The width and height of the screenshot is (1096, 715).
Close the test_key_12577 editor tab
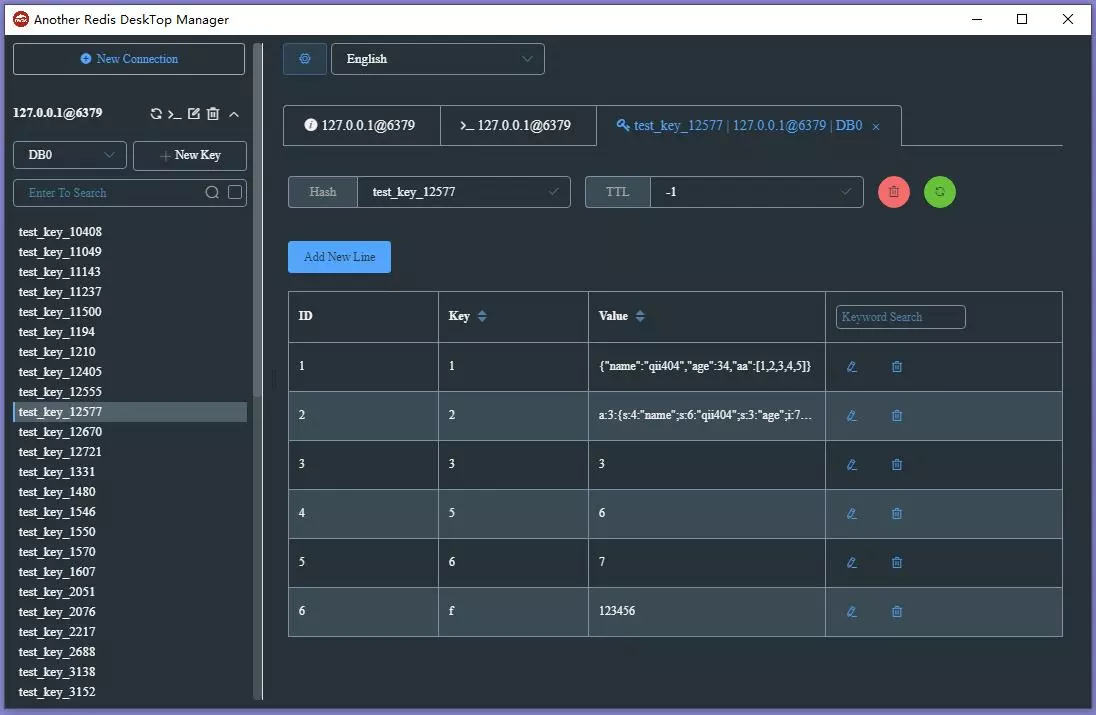pyautogui.click(x=876, y=126)
